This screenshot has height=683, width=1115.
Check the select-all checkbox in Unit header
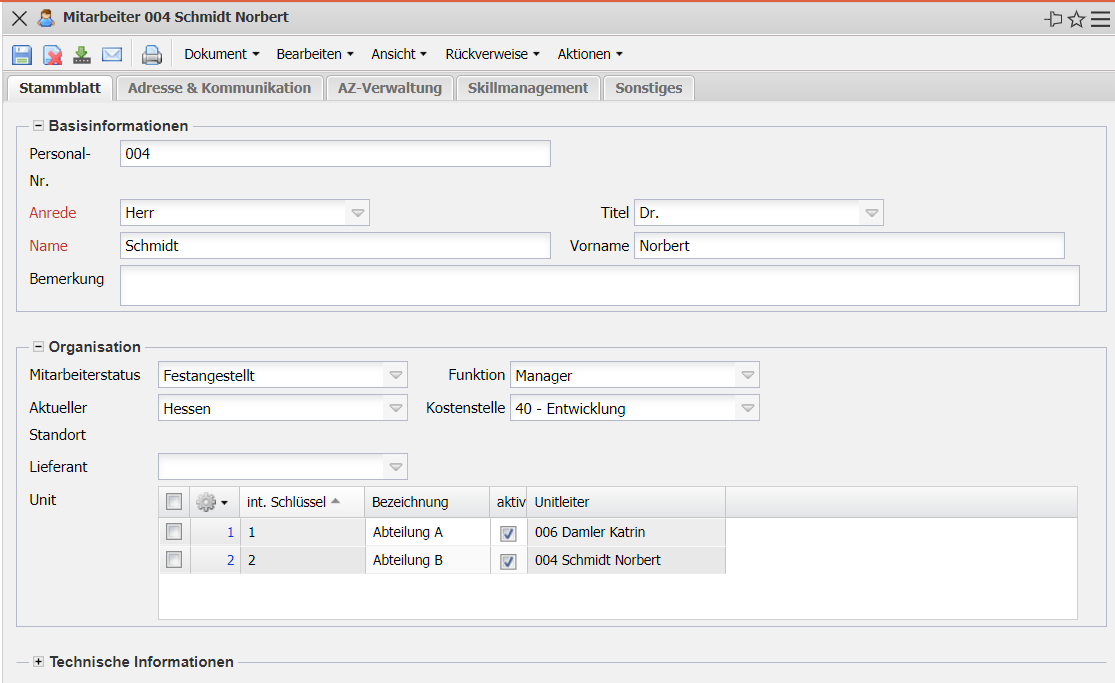point(174,502)
